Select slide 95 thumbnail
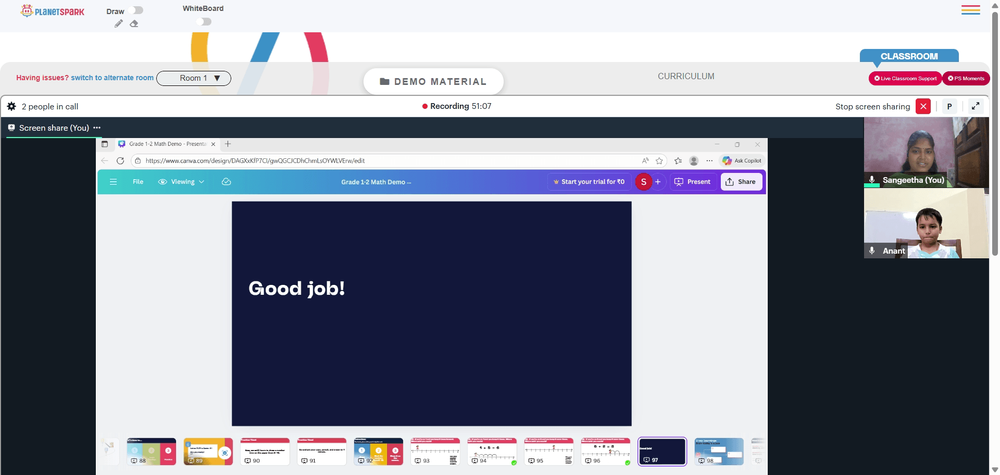This screenshot has width=1000, height=475. click(548, 451)
